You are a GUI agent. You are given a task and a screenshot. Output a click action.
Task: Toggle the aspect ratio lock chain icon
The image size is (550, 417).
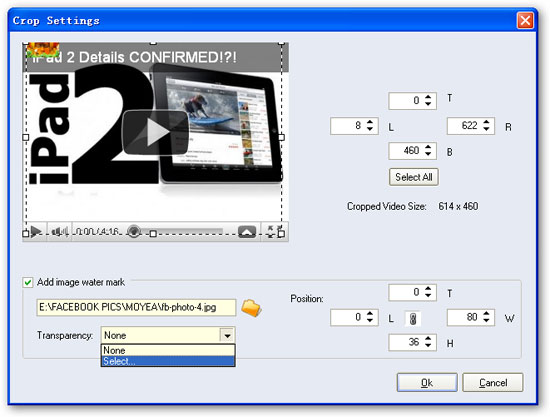tap(413, 318)
